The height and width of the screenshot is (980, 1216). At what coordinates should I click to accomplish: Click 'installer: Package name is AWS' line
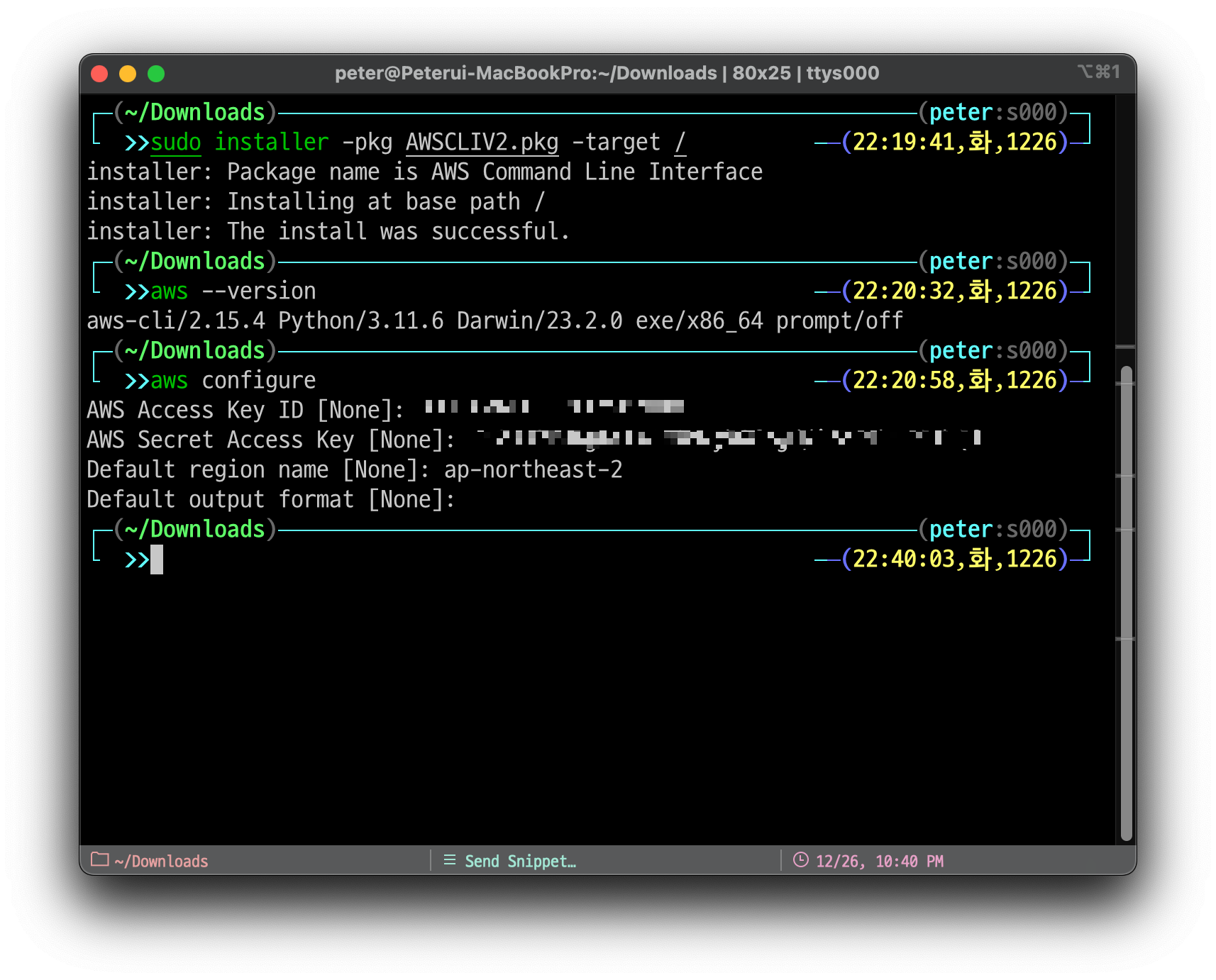point(424,172)
